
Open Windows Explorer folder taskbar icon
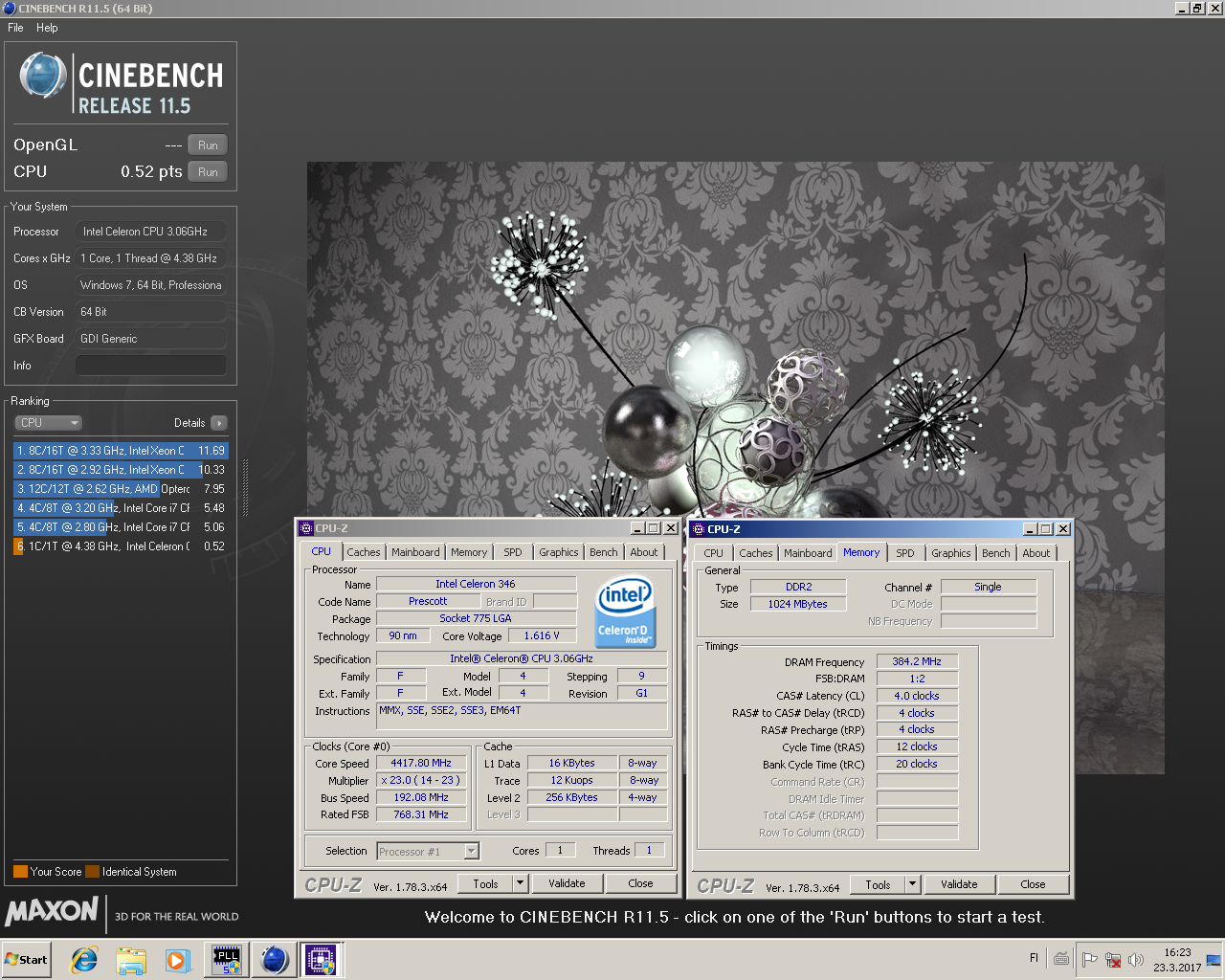tap(131, 960)
